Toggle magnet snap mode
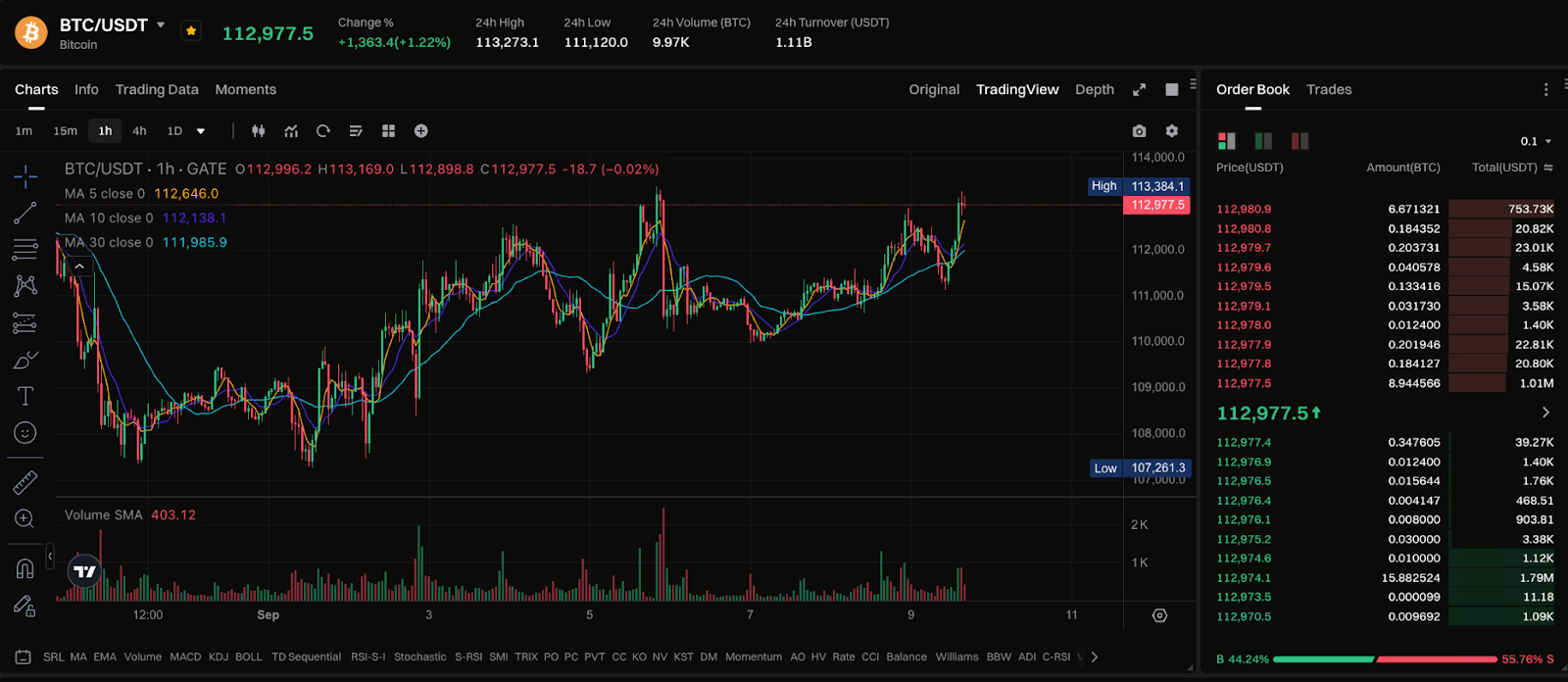 coord(25,568)
